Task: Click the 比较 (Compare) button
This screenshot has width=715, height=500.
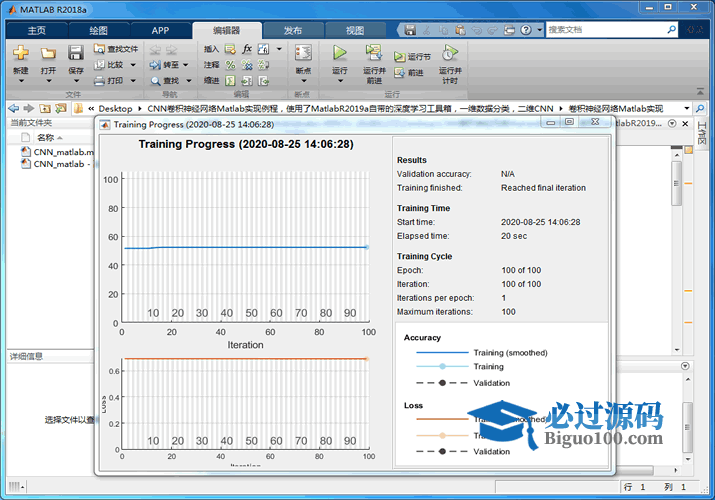Action: tap(109, 65)
